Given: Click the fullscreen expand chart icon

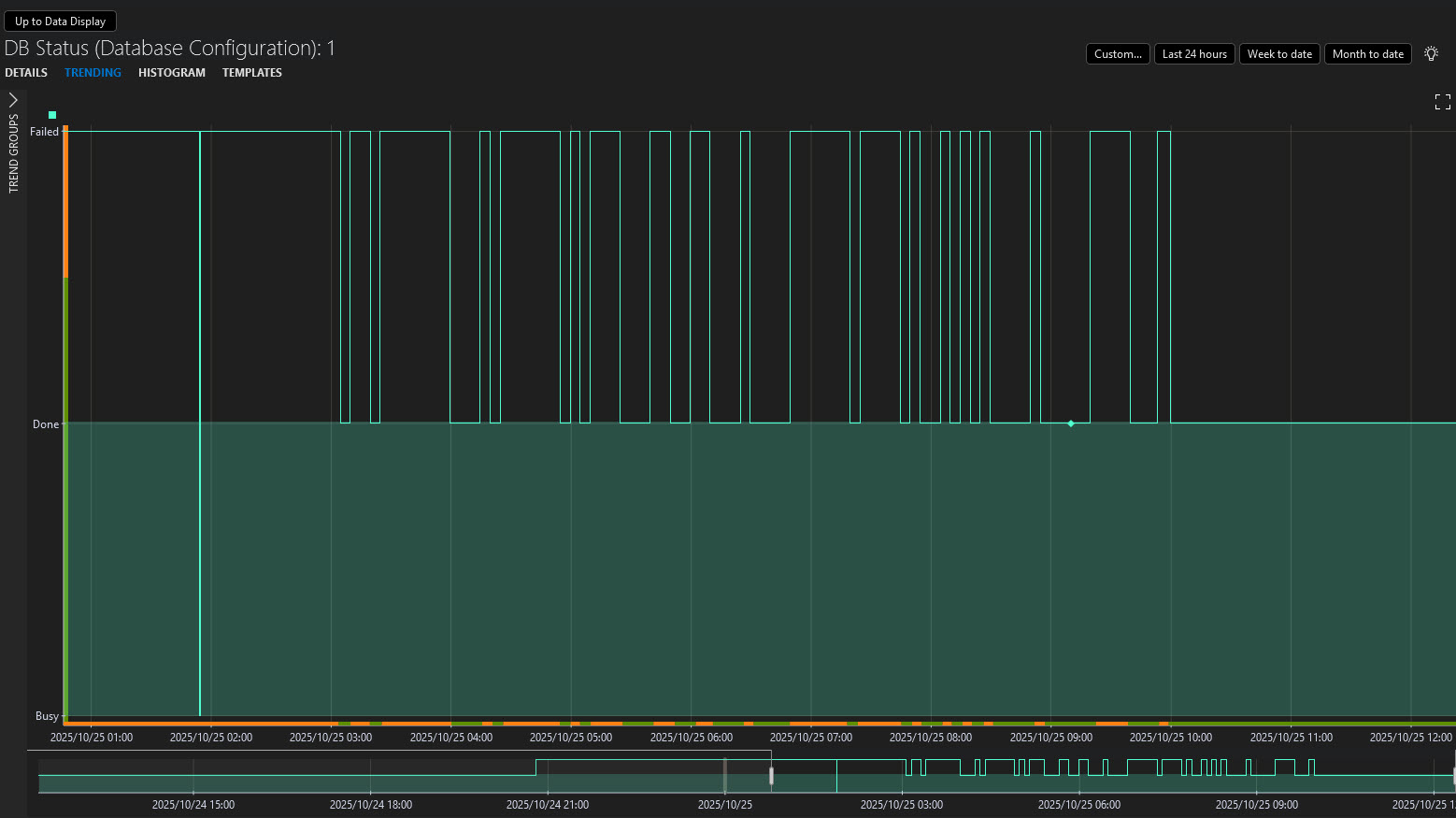Looking at the screenshot, I should tap(1443, 102).
